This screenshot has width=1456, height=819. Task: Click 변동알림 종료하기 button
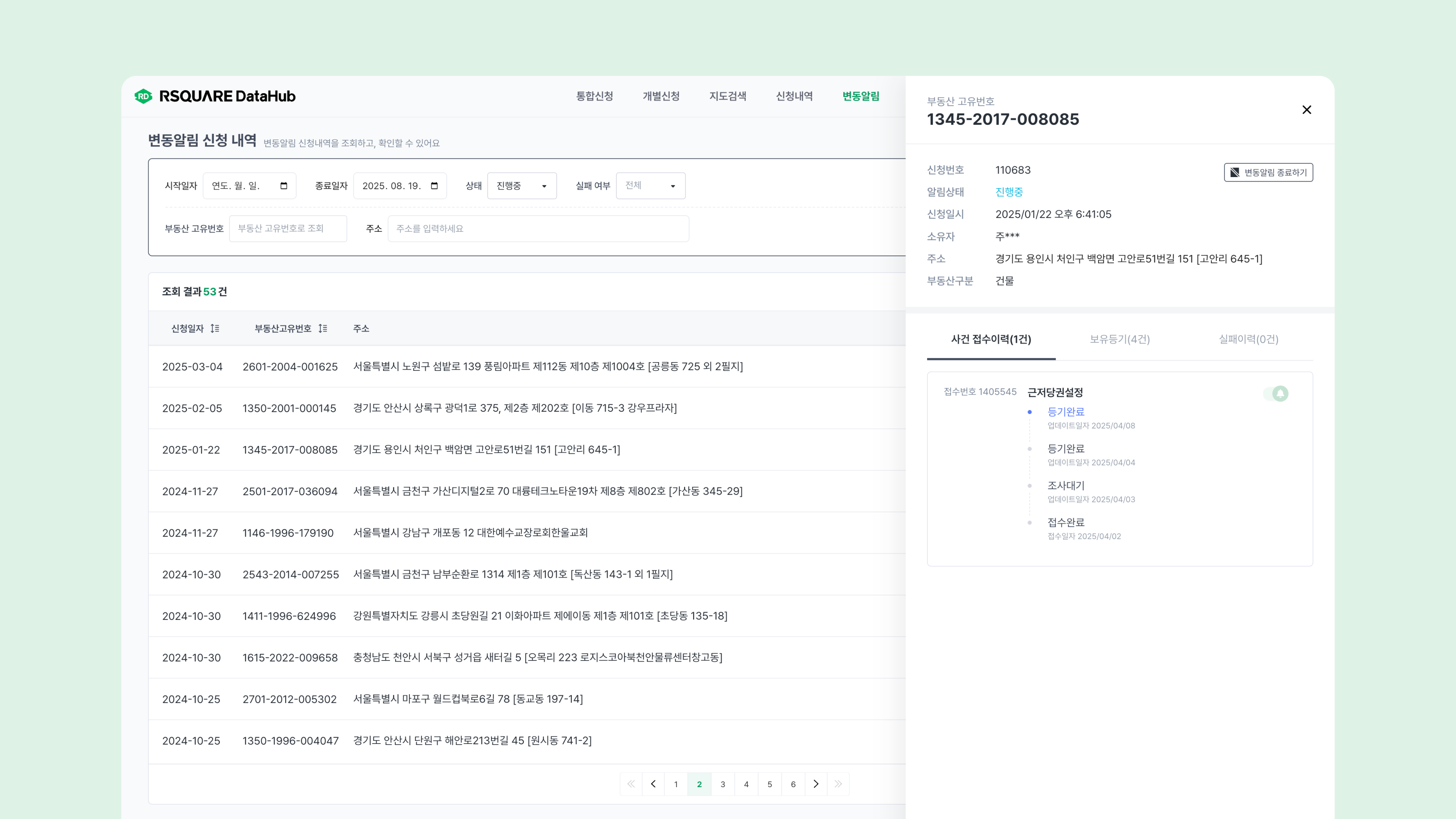point(1268,173)
